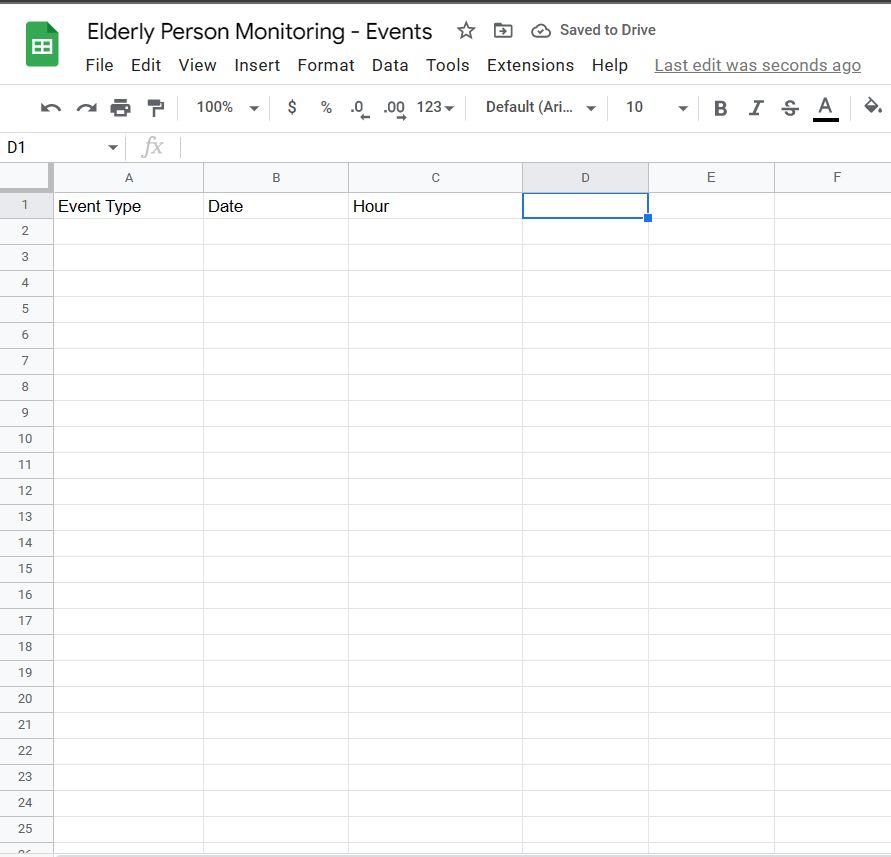Open the Format menu
Screen dimensions: 891x857
click(326, 65)
